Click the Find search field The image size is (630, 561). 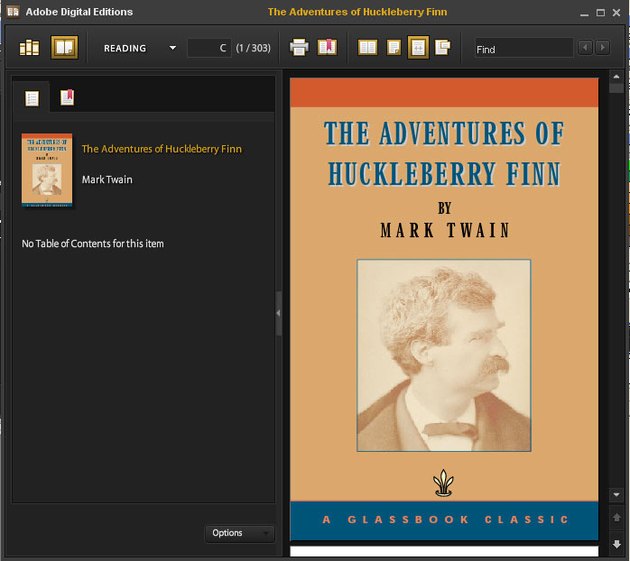(524, 49)
